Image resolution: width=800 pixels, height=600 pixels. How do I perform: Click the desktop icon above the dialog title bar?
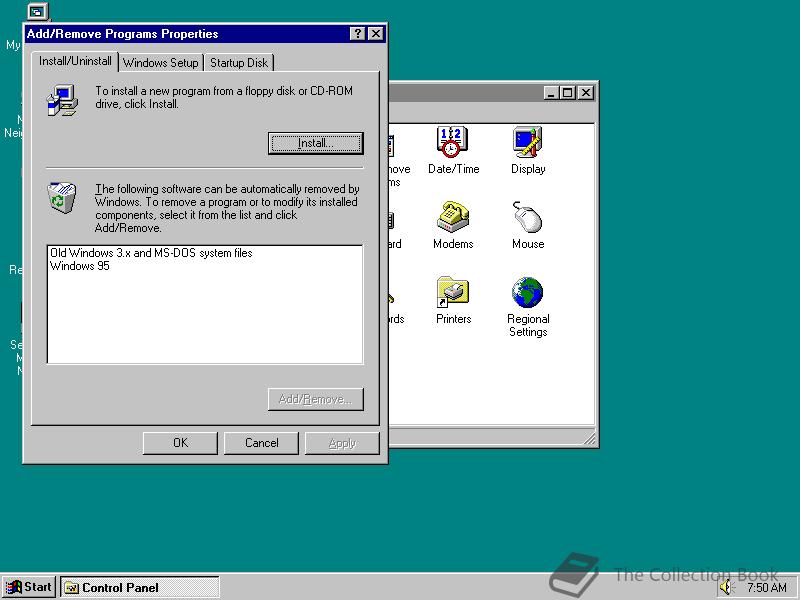point(37,11)
